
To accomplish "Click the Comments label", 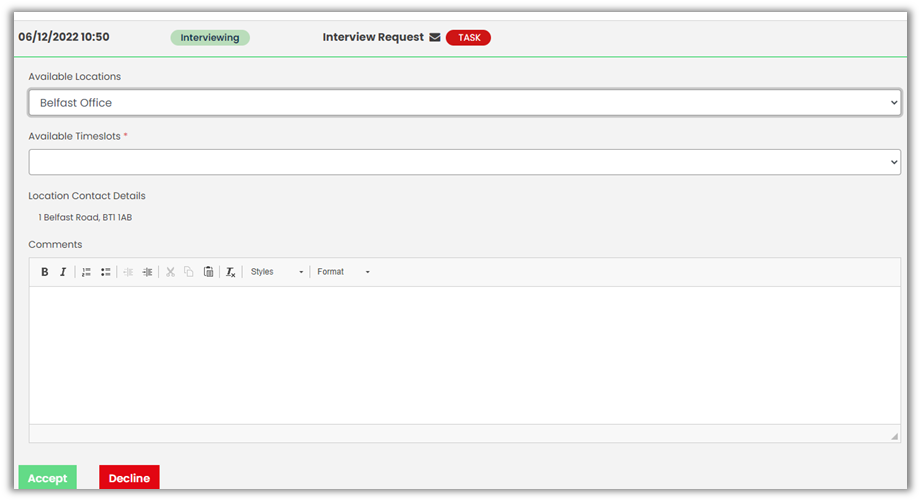I will [55, 244].
